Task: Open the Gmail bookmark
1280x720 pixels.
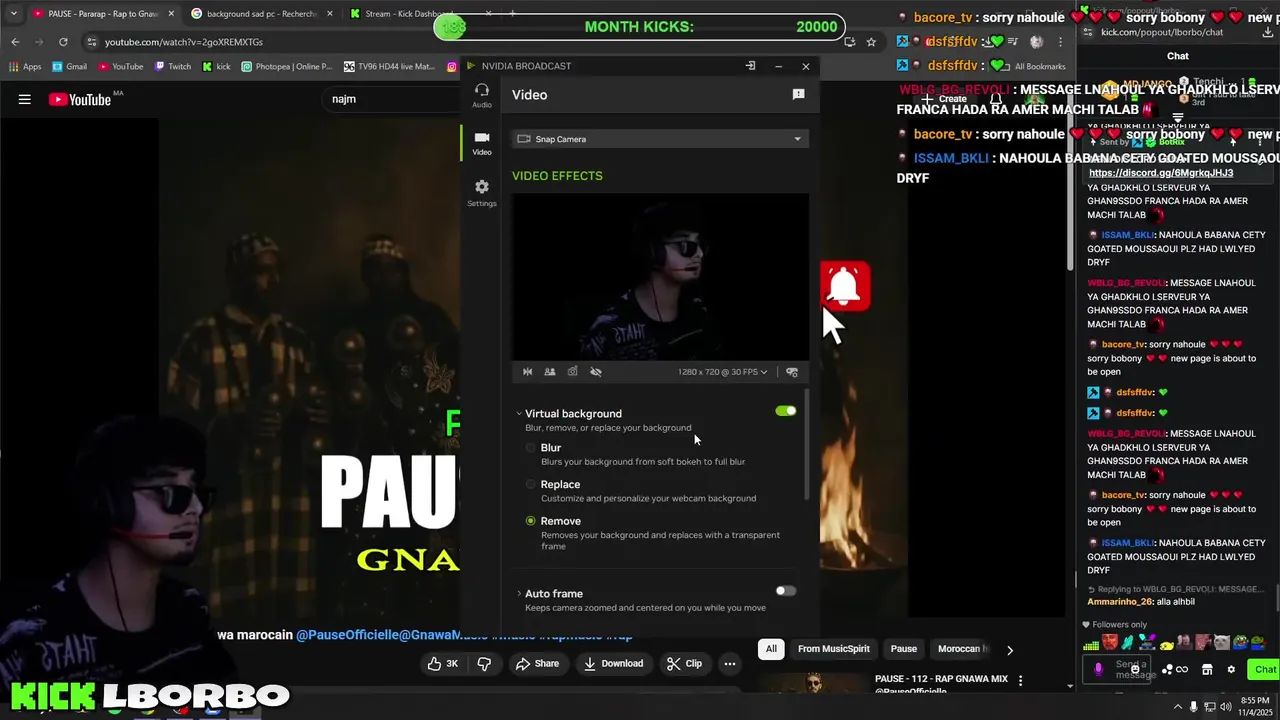Action: coord(68,67)
